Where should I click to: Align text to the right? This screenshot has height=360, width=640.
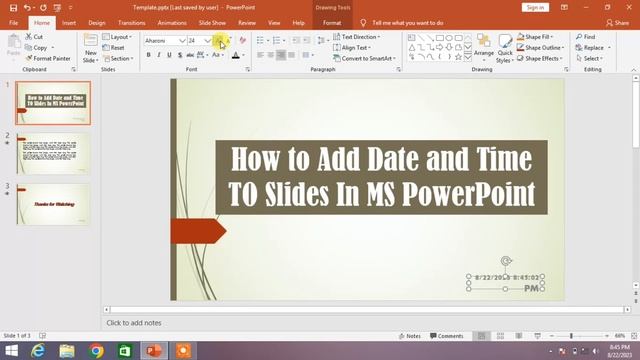[281, 55]
